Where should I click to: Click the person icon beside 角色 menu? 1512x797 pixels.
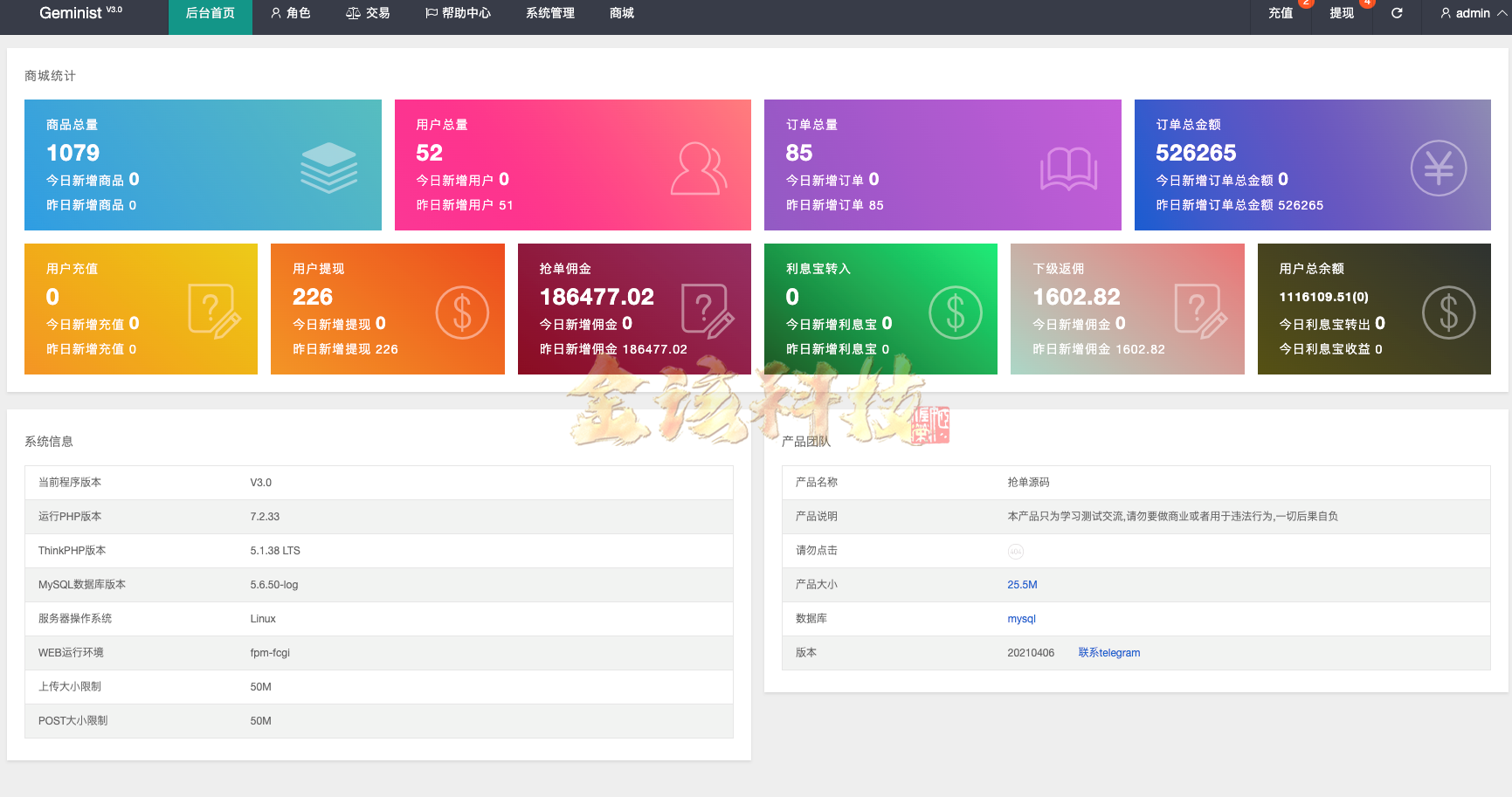point(276,13)
